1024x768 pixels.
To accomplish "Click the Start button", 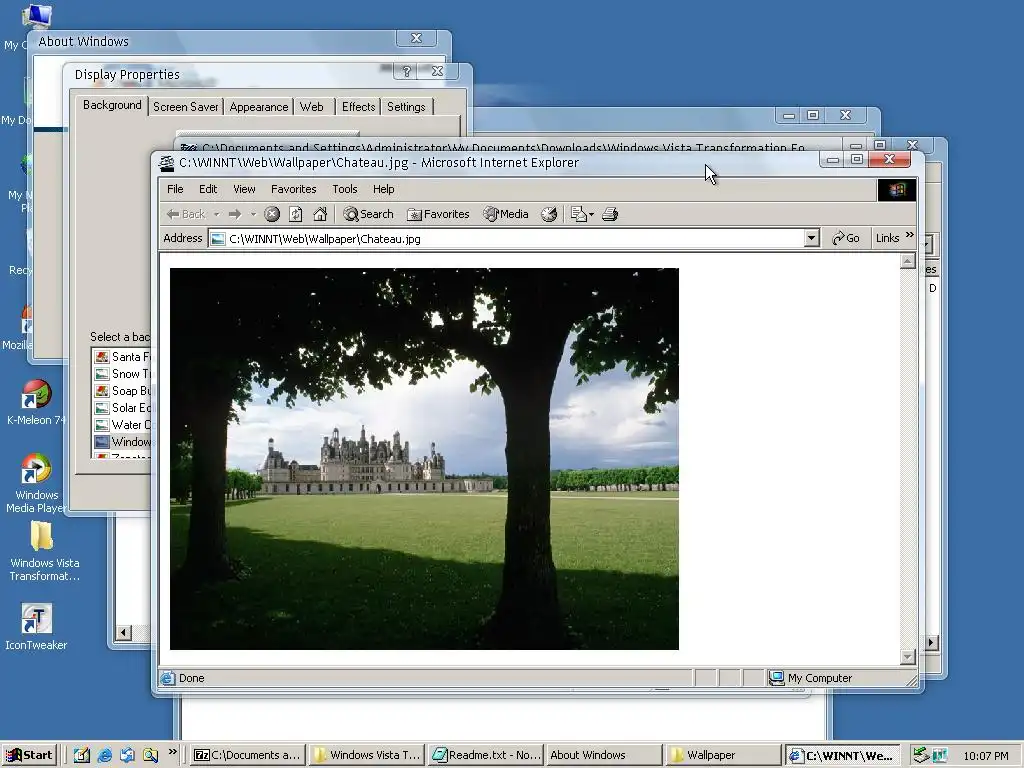I will (29, 755).
